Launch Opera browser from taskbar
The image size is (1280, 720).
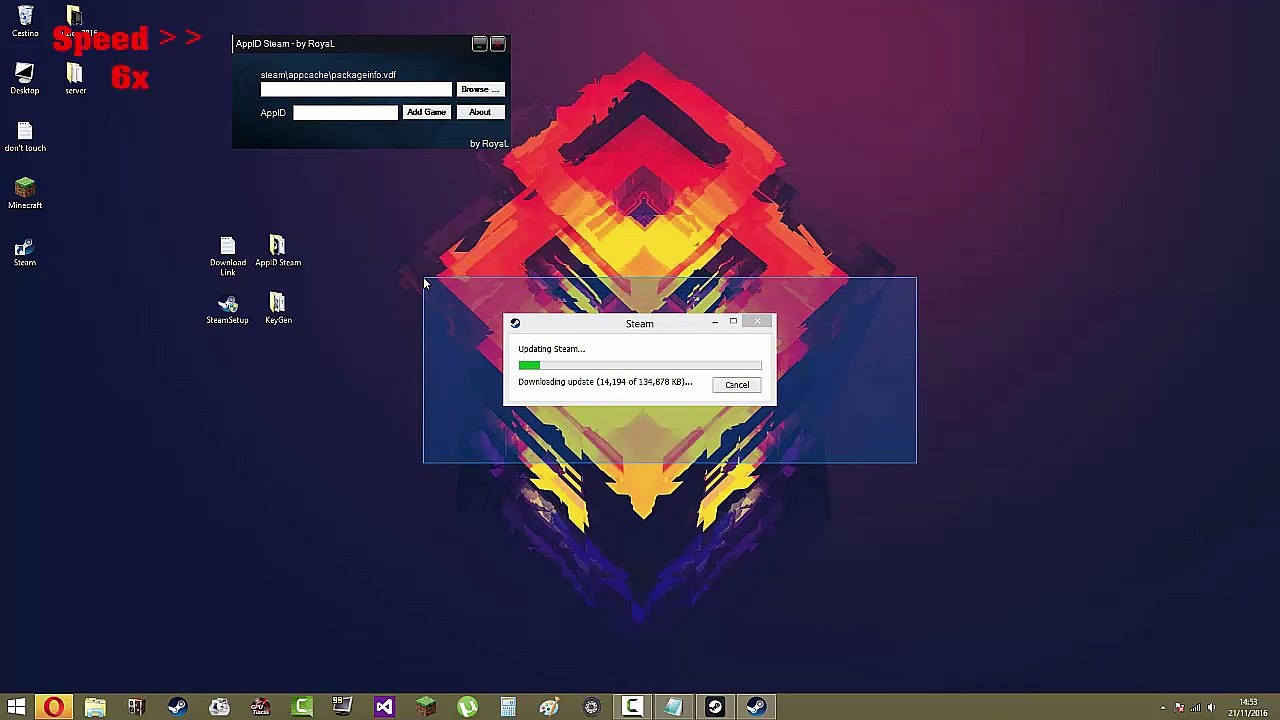click(54, 707)
